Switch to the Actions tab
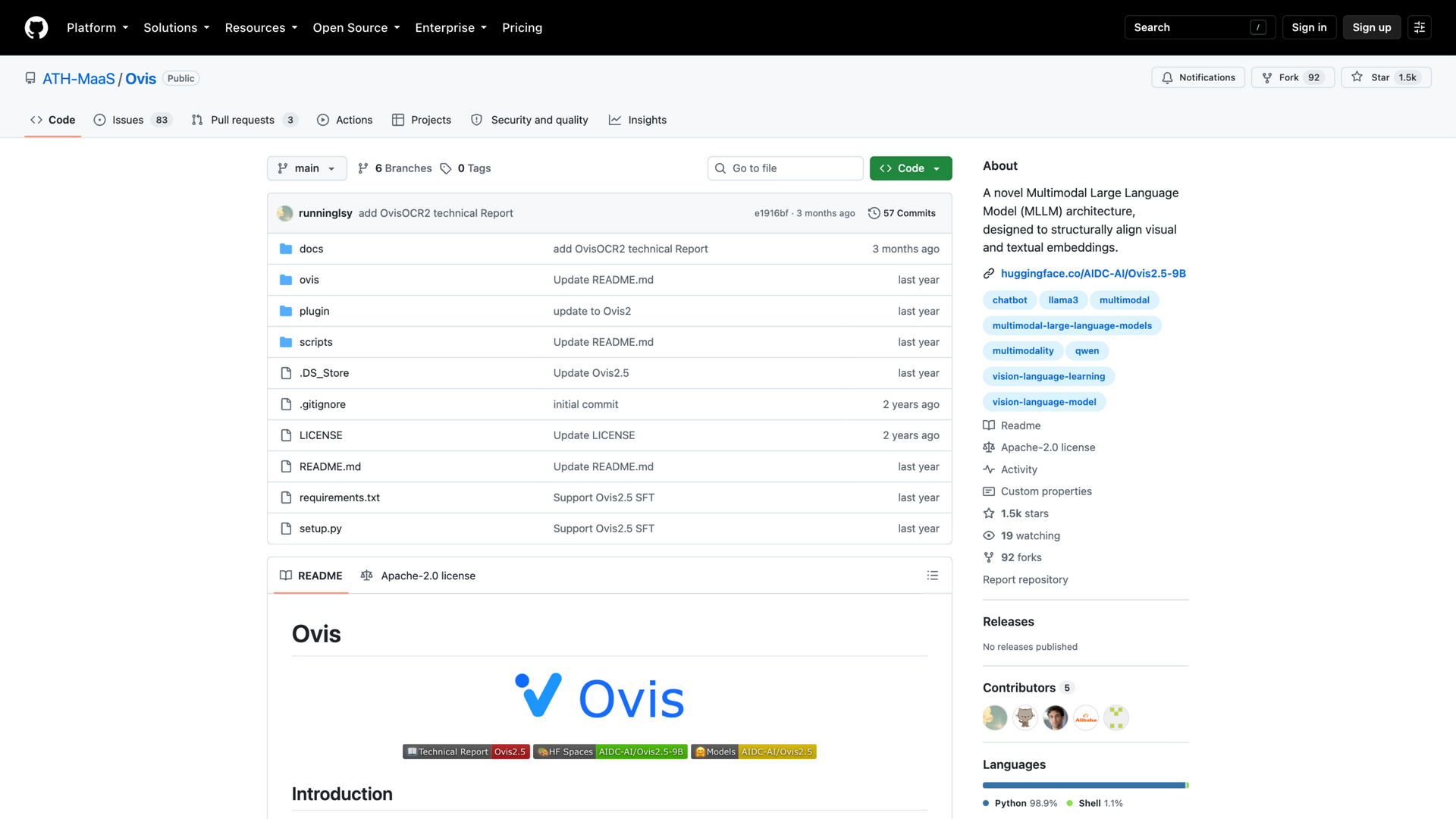 point(345,120)
